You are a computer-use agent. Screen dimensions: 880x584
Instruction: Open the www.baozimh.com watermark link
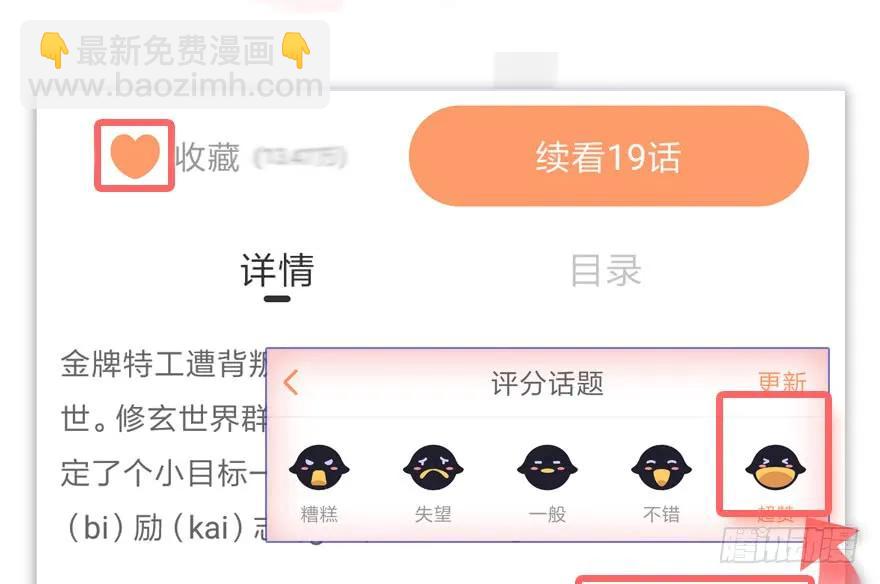tap(176, 86)
